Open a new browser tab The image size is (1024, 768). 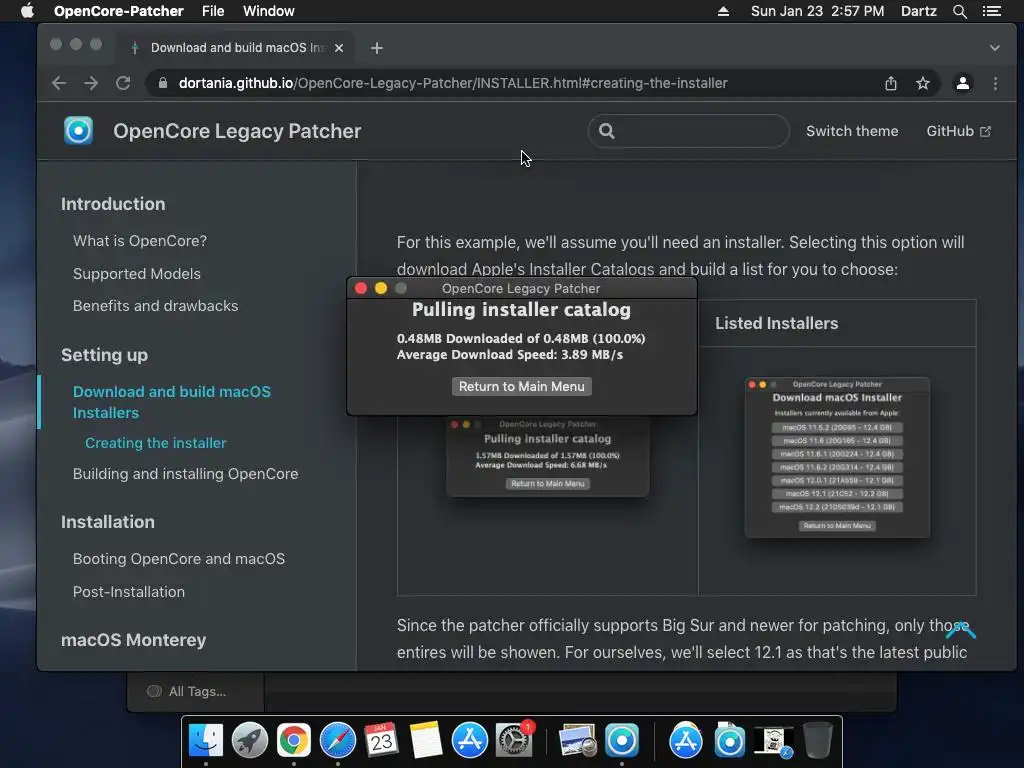(376, 48)
